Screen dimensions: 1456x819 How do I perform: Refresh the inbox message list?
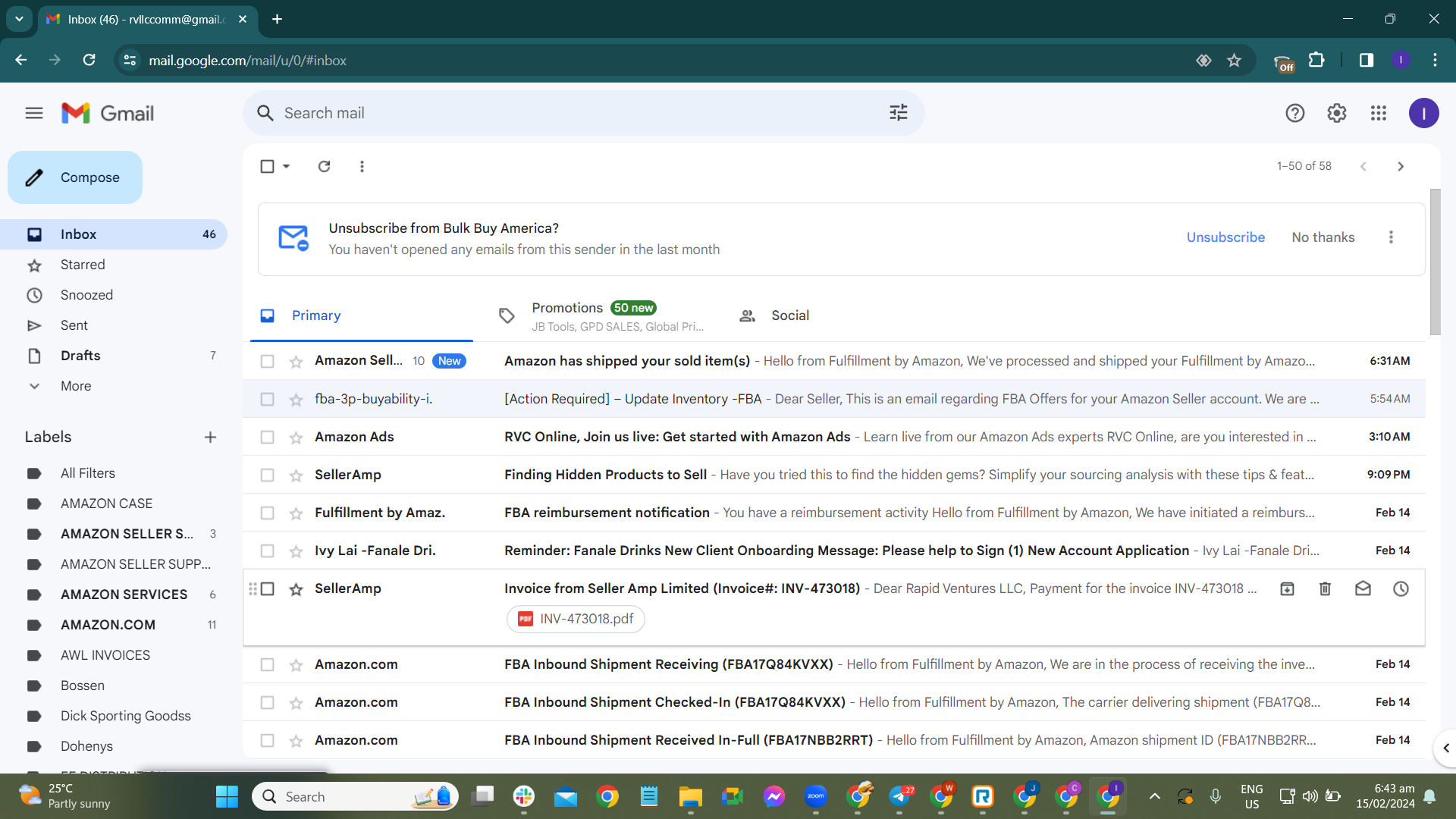pyautogui.click(x=324, y=166)
